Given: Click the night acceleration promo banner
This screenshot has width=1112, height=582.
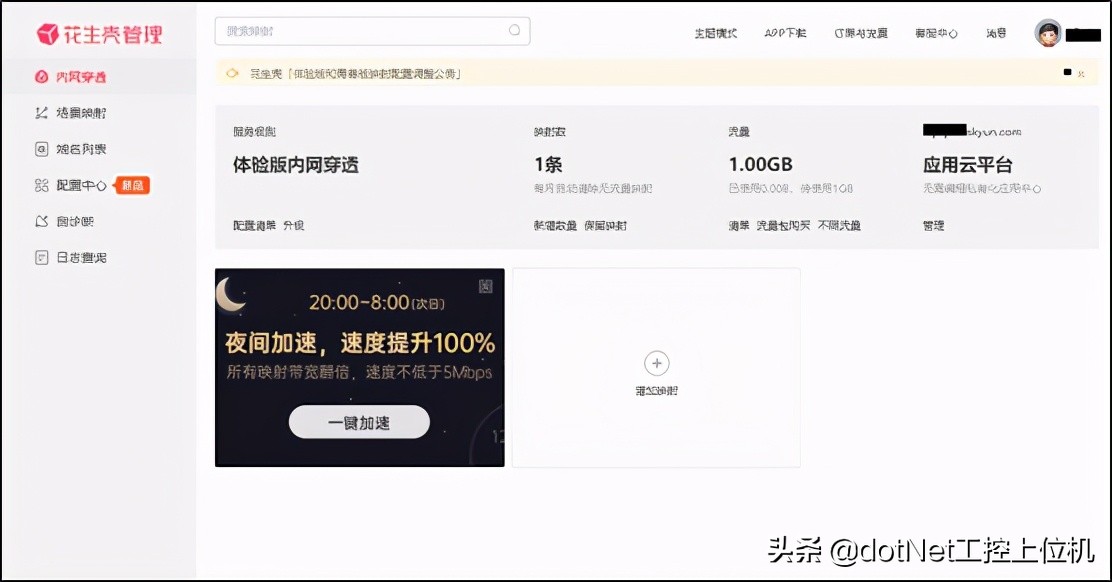Looking at the screenshot, I should [360, 330].
